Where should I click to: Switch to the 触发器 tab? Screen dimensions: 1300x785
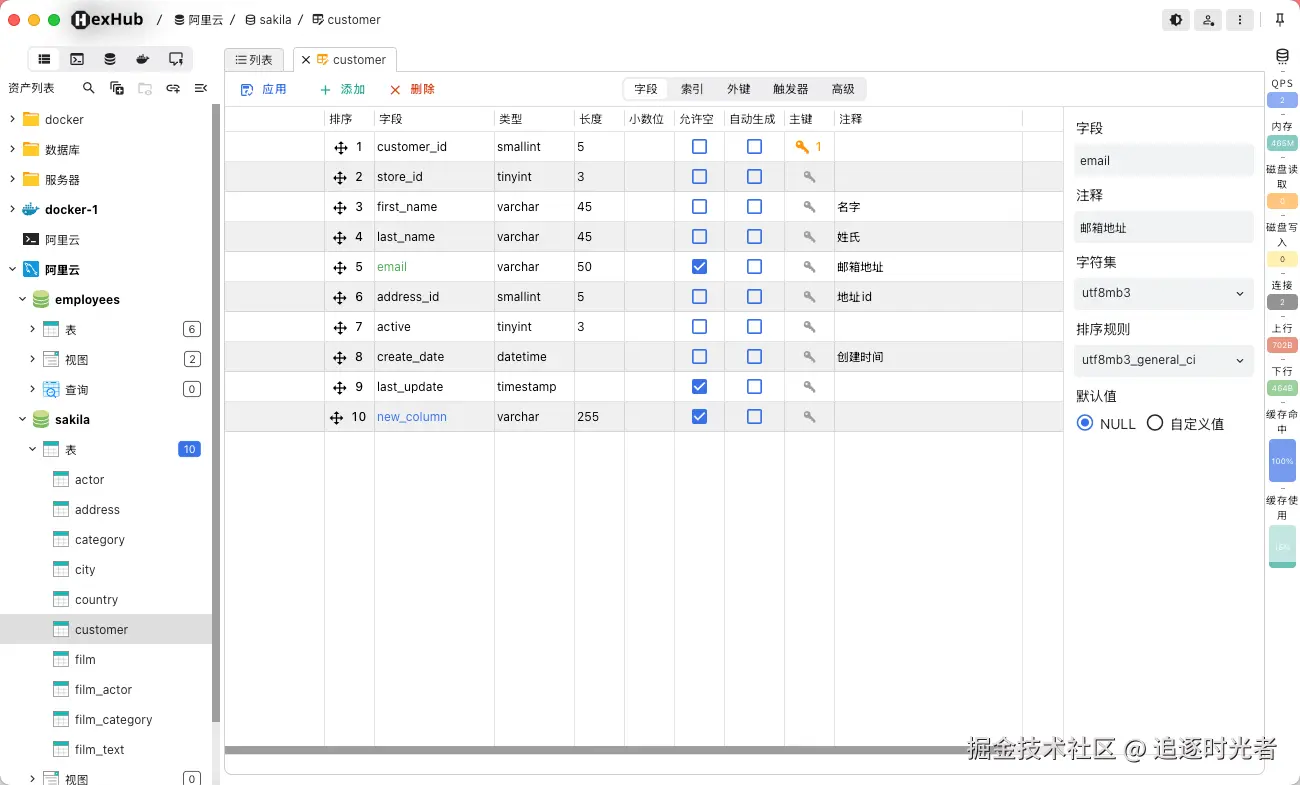click(x=790, y=89)
